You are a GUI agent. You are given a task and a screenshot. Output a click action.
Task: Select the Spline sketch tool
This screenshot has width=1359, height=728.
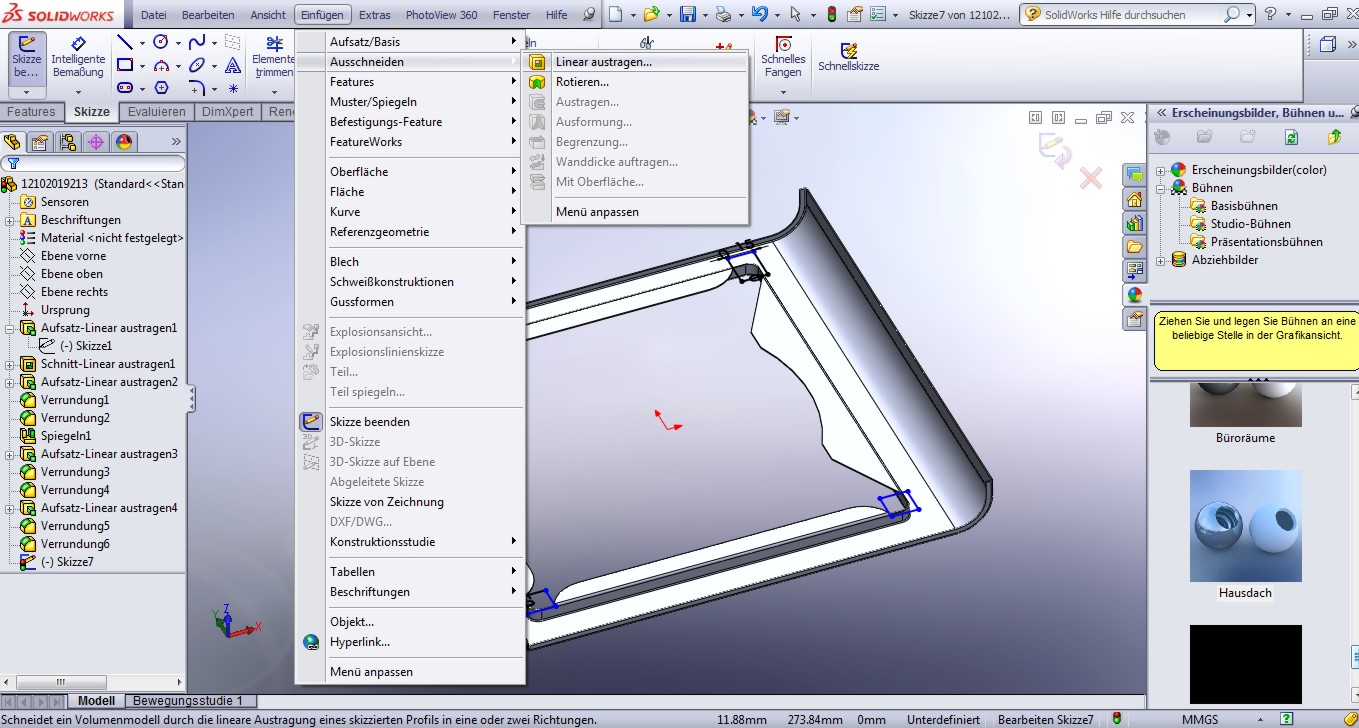pos(197,42)
